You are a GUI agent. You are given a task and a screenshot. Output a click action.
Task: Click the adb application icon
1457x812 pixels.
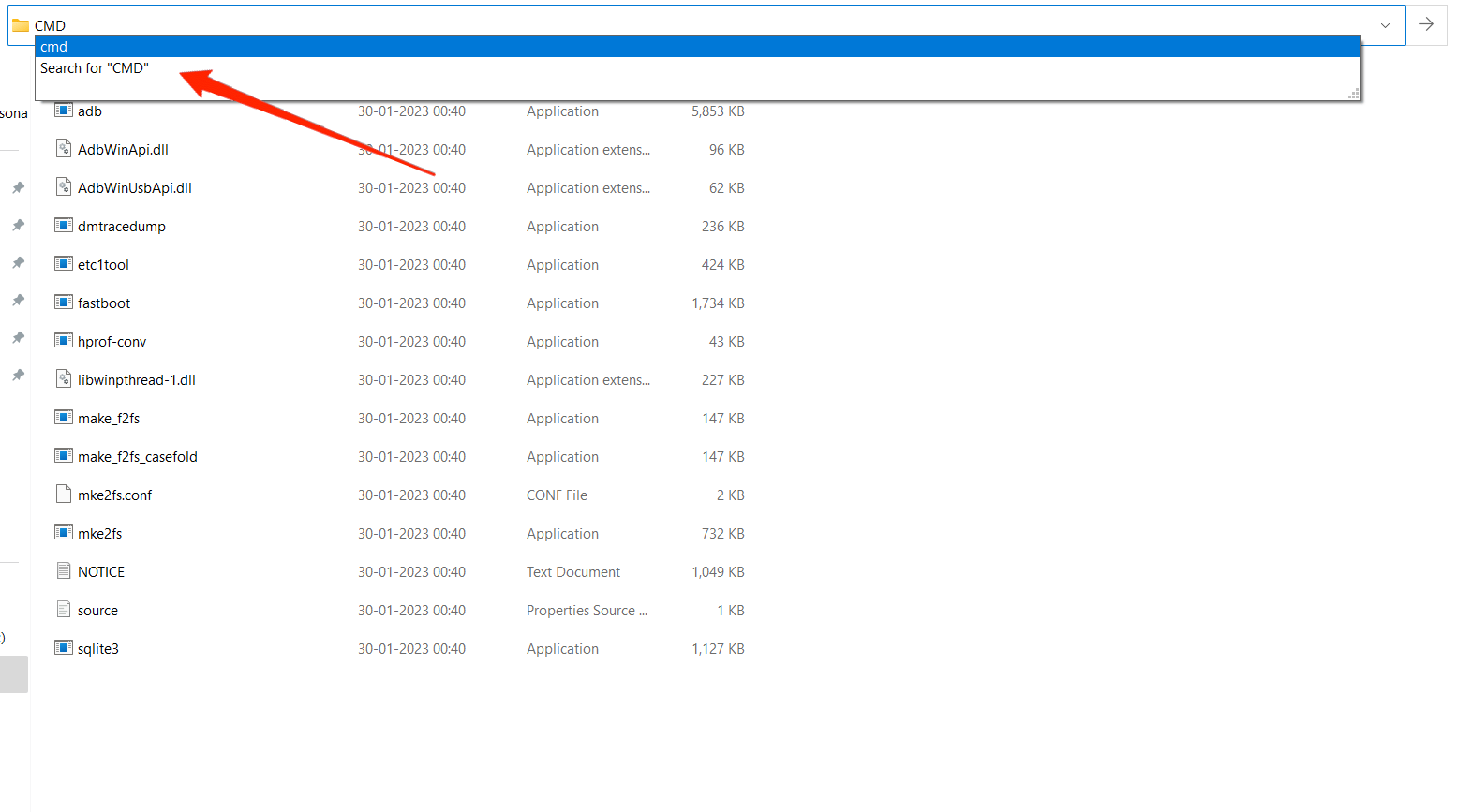click(64, 111)
